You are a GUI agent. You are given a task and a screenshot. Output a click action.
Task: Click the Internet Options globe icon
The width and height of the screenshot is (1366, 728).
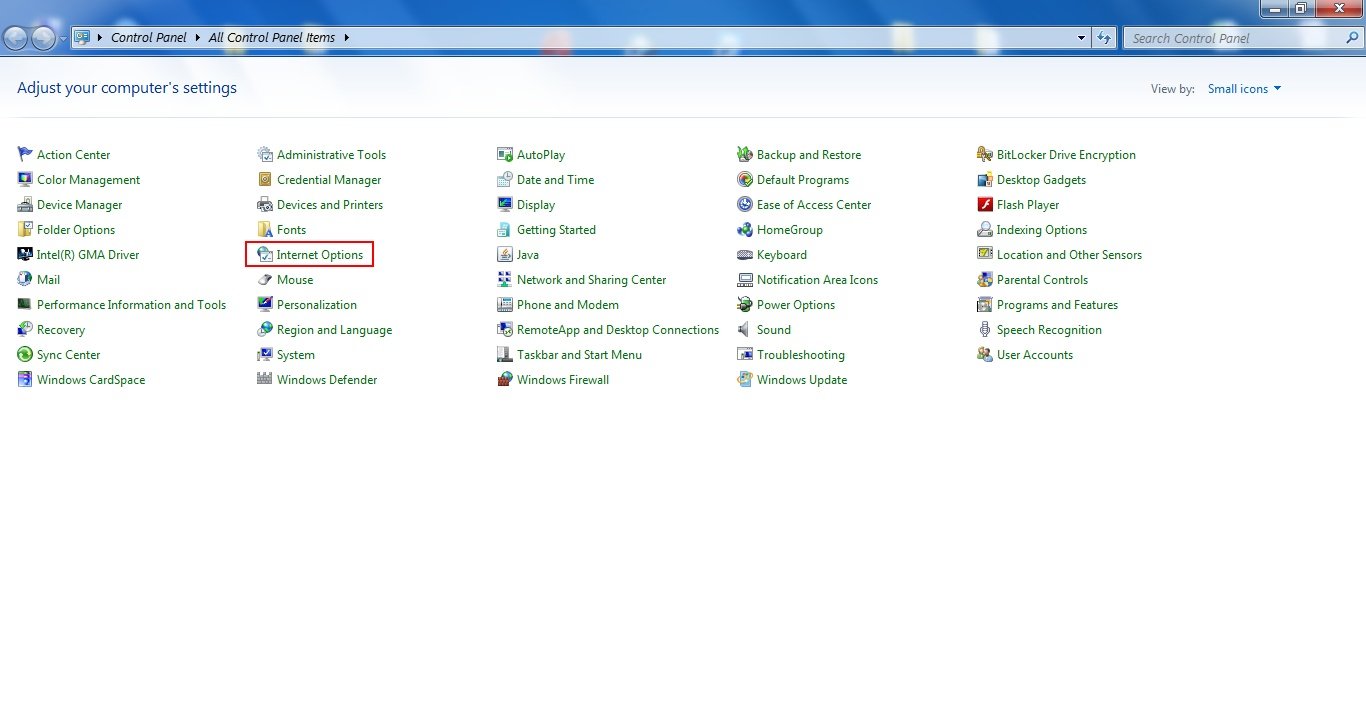click(265, 254)
